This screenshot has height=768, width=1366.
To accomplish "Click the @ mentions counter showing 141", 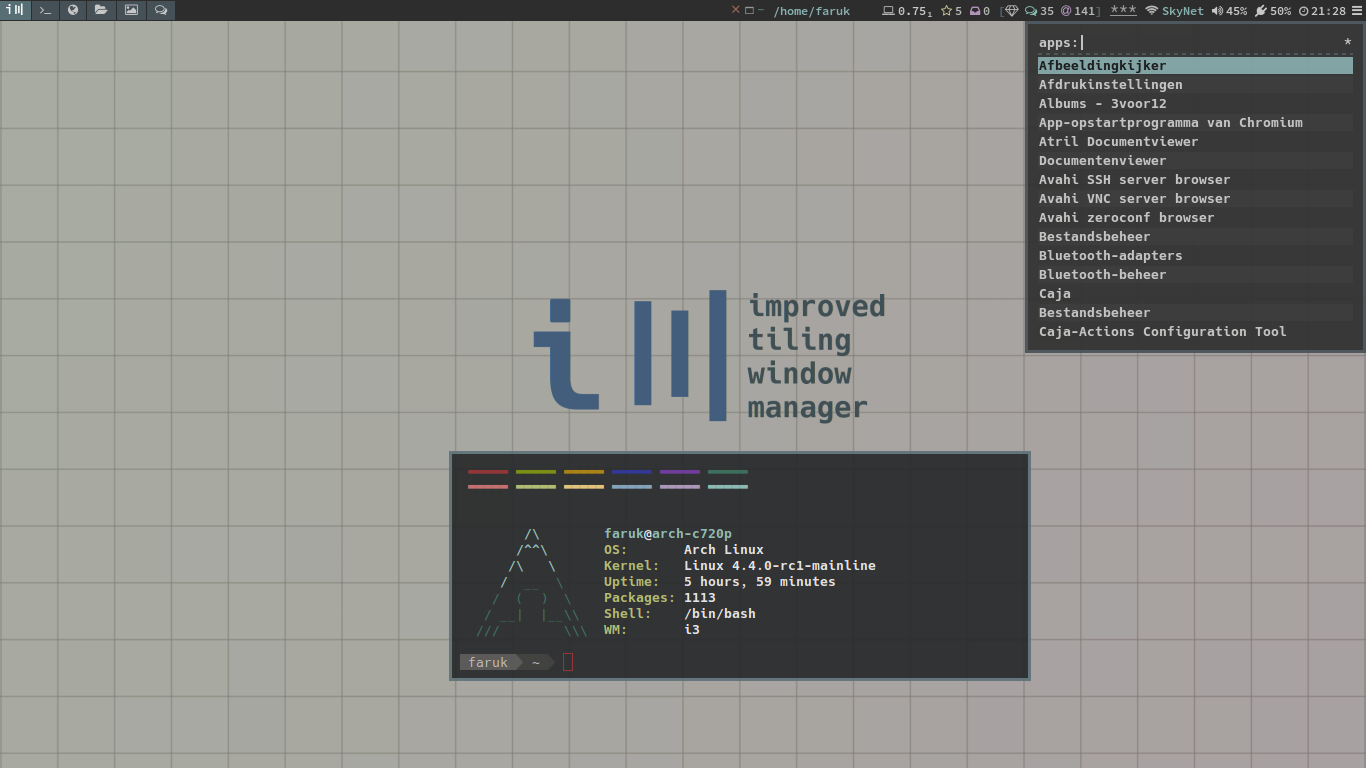I will click(1079, 11).
